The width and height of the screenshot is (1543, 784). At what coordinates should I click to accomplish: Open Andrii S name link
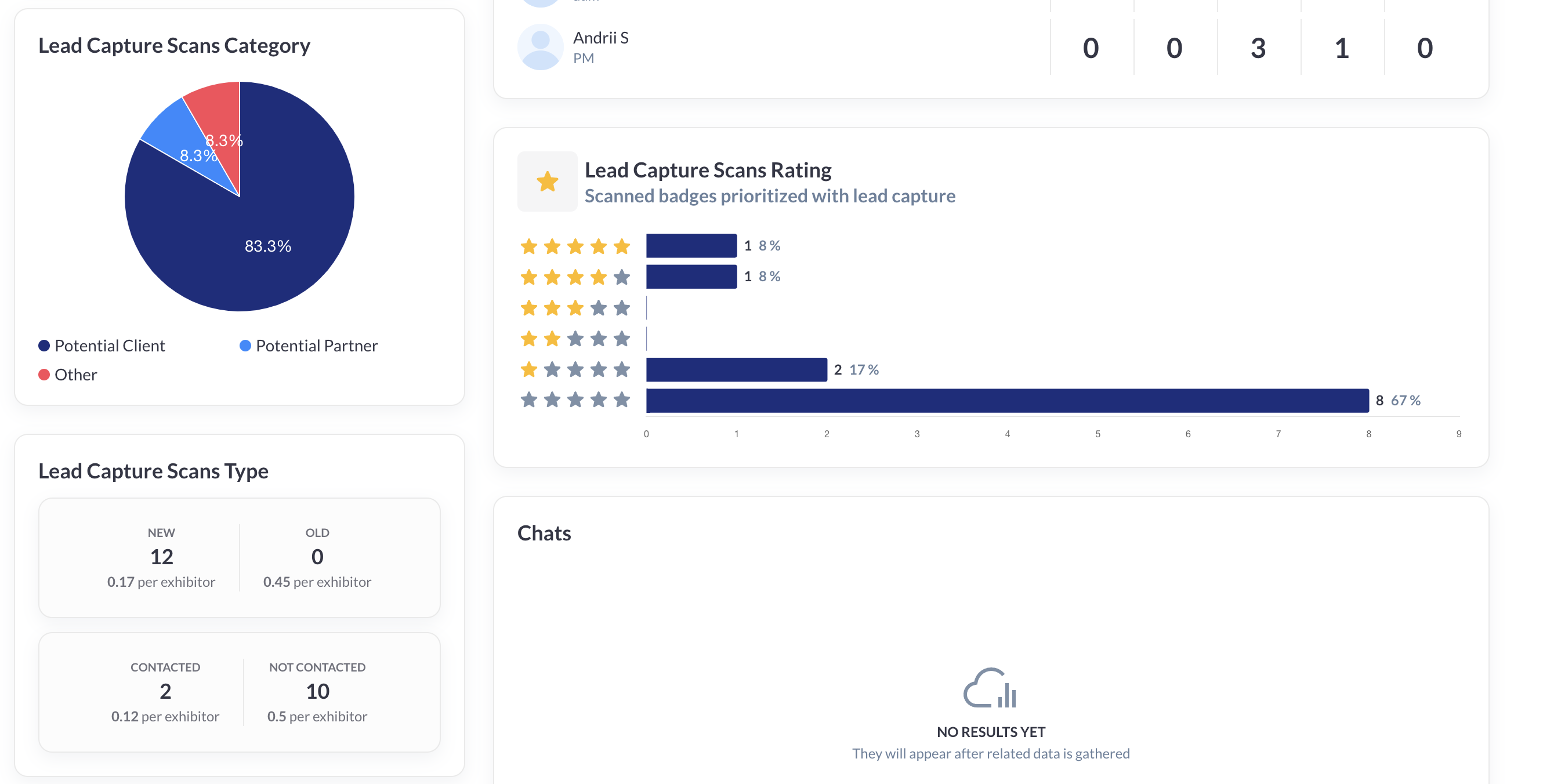601,38
